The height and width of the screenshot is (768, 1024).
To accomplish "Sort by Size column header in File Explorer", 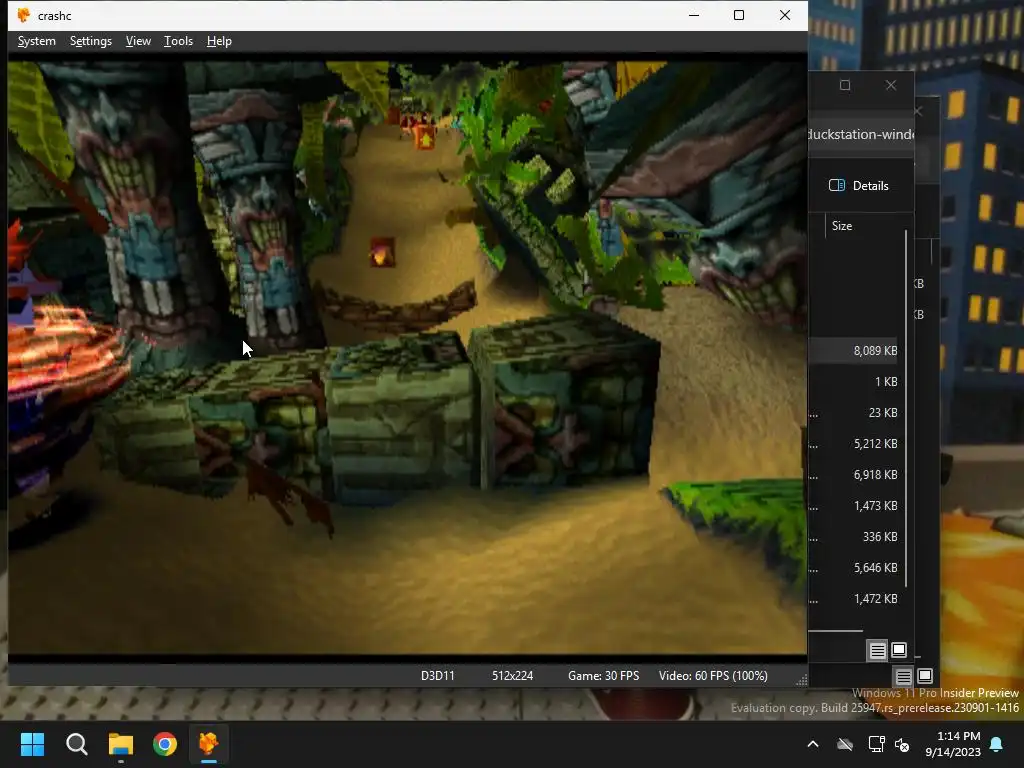I will tap(842, 226).
